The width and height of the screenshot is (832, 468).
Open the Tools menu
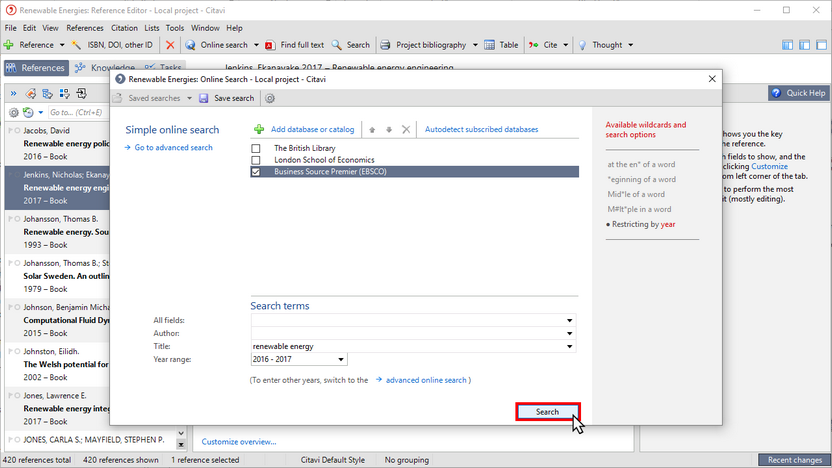(175, 28)
